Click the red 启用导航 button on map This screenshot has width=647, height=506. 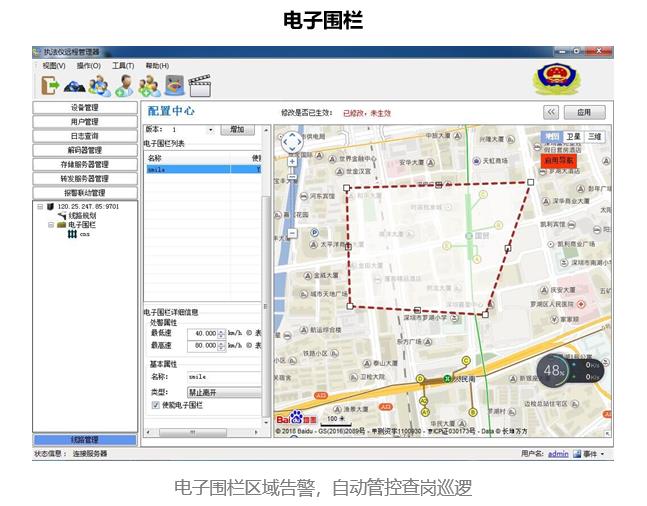click(556, 159)
